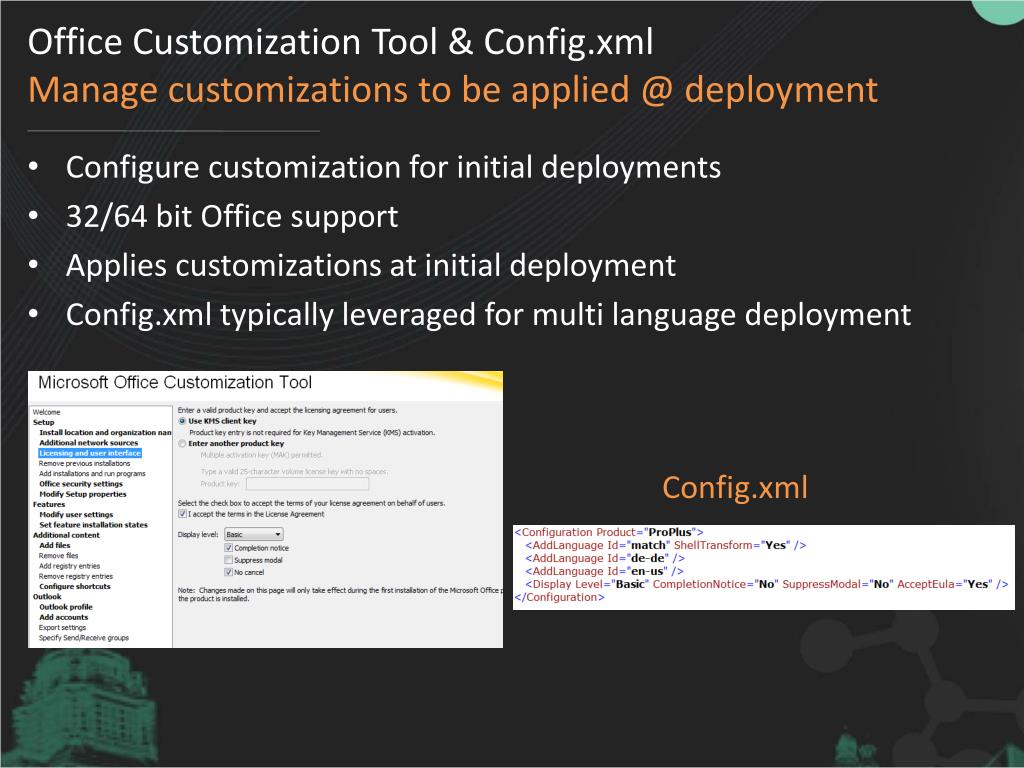
Task: Click the 'Office Customization Tool & Config.xml' slide title
Action: 340,42
